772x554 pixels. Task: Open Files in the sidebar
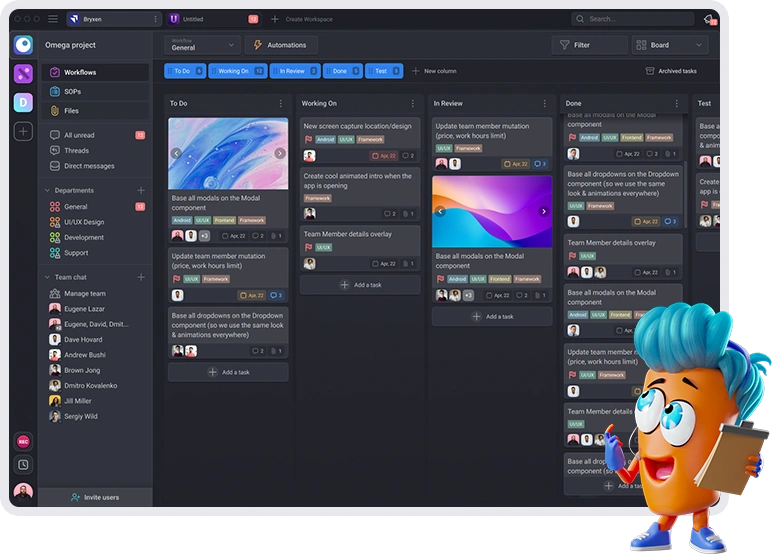(x=95, y=111)
